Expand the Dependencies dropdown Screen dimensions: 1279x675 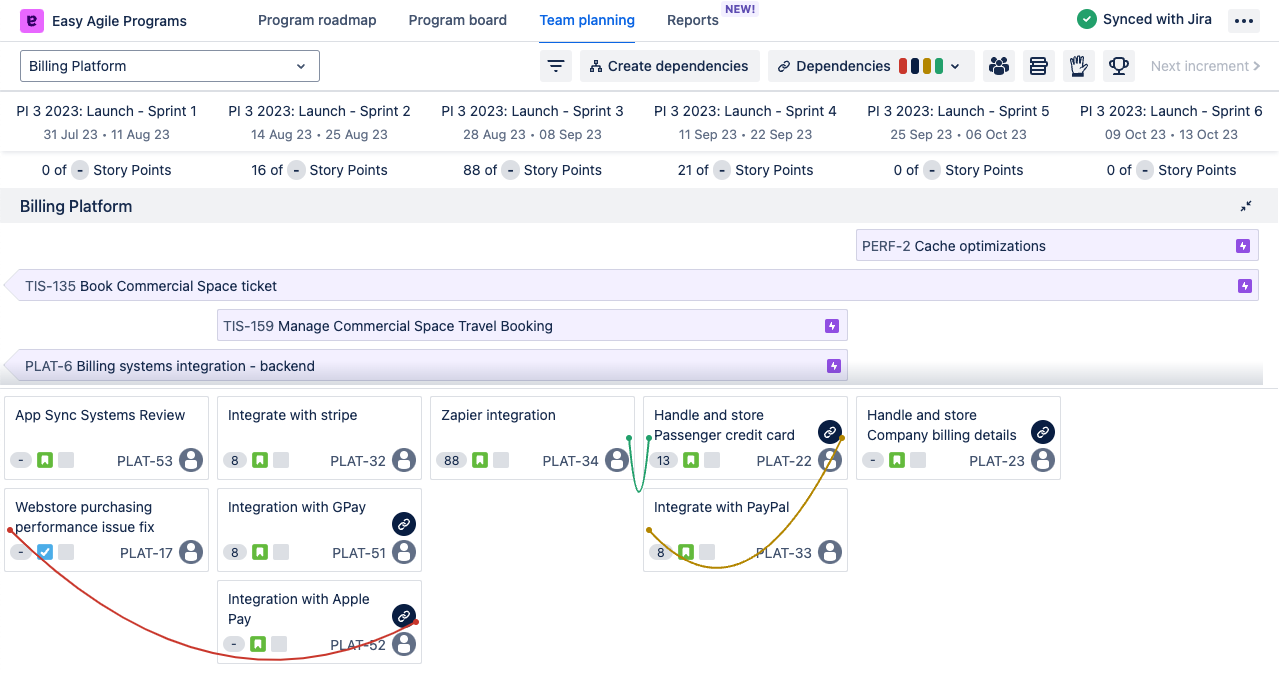[870, 66]
